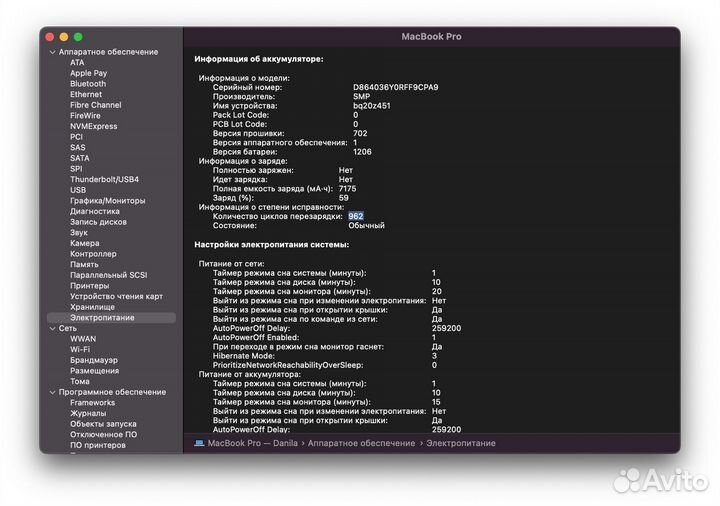Select ПО принтеров sidebar item
Viewport: 720px width, 506px height.
coord(97,445)
